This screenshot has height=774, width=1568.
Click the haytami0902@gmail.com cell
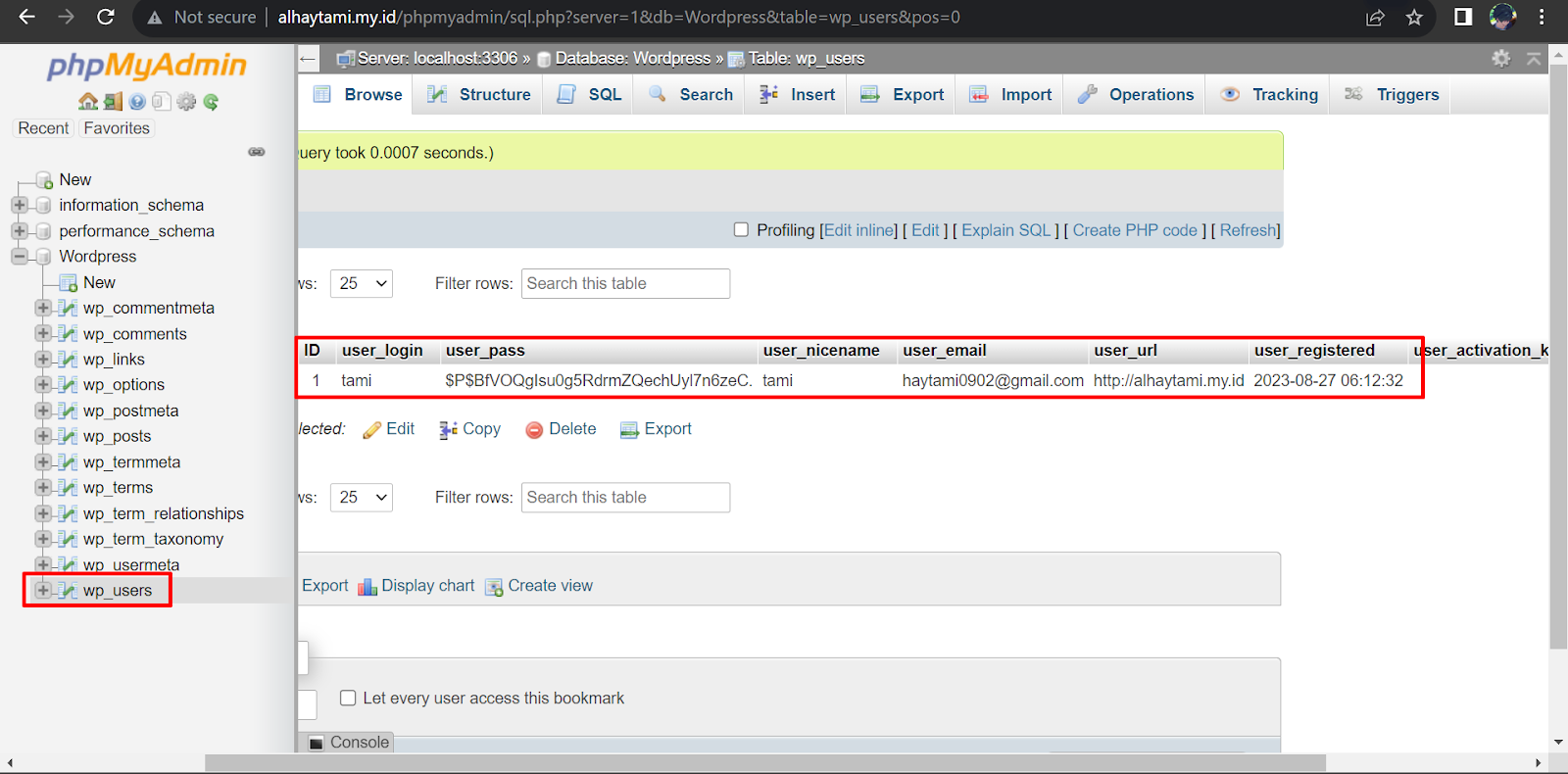point(993,381)
